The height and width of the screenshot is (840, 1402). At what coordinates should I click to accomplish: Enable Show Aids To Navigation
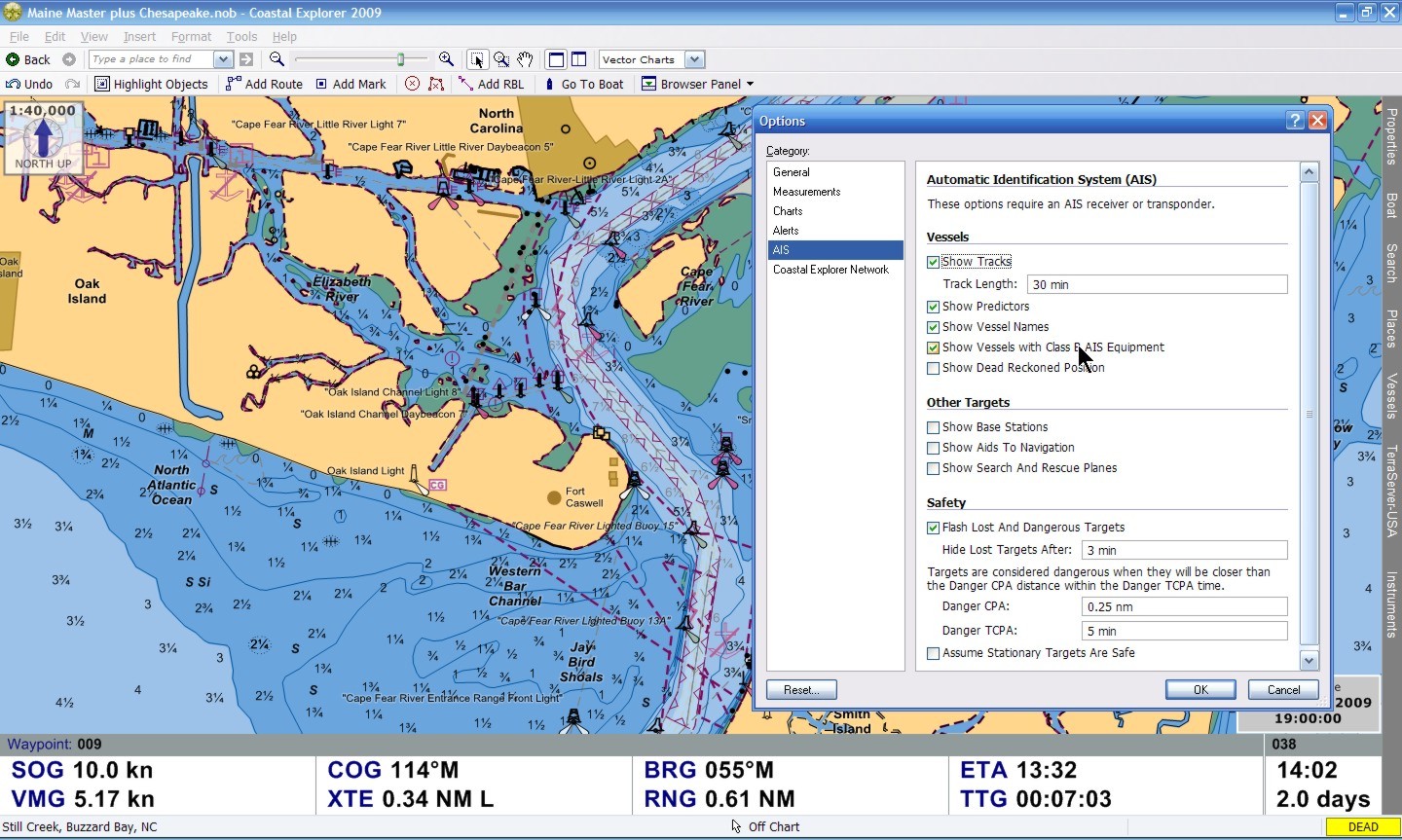click(933, 448)
